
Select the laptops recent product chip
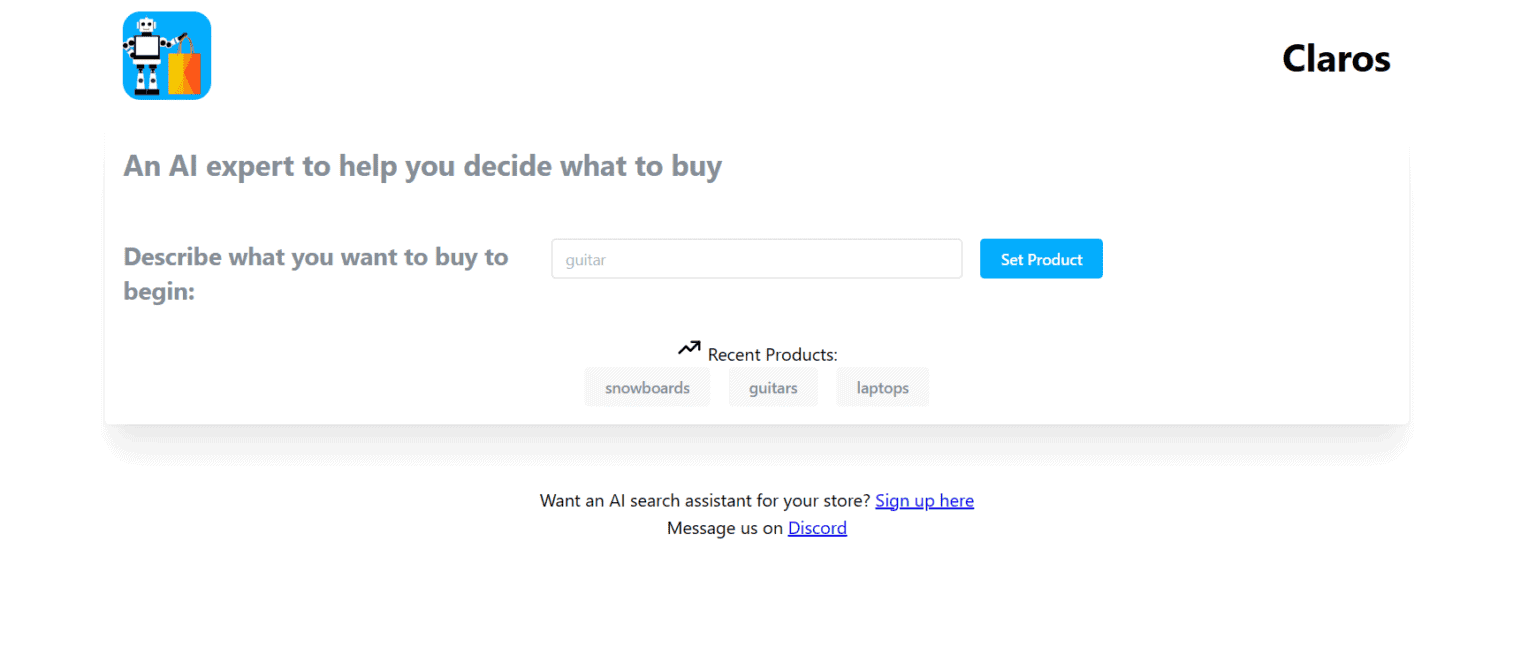tap(883, 388)
